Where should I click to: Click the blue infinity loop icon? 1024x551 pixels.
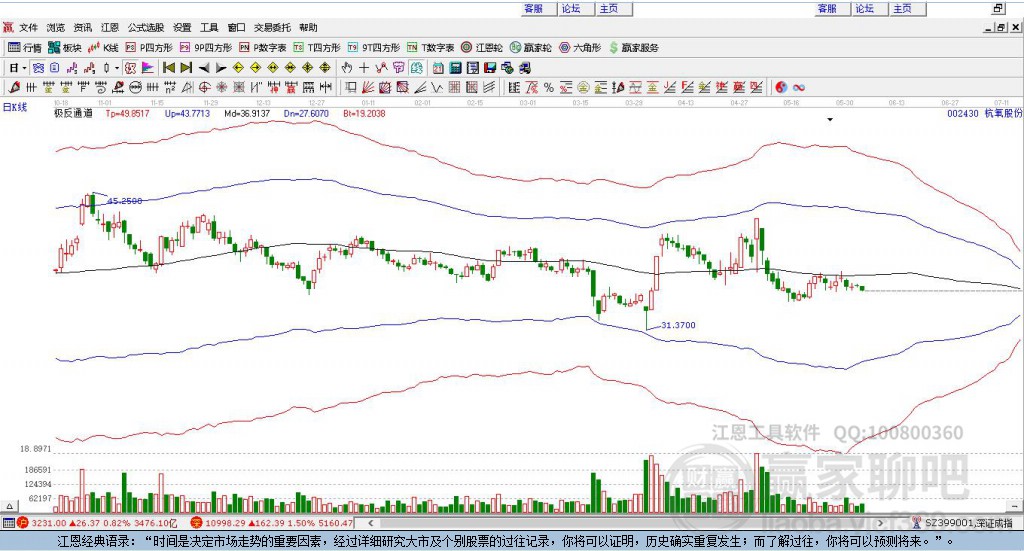[799, 87]
